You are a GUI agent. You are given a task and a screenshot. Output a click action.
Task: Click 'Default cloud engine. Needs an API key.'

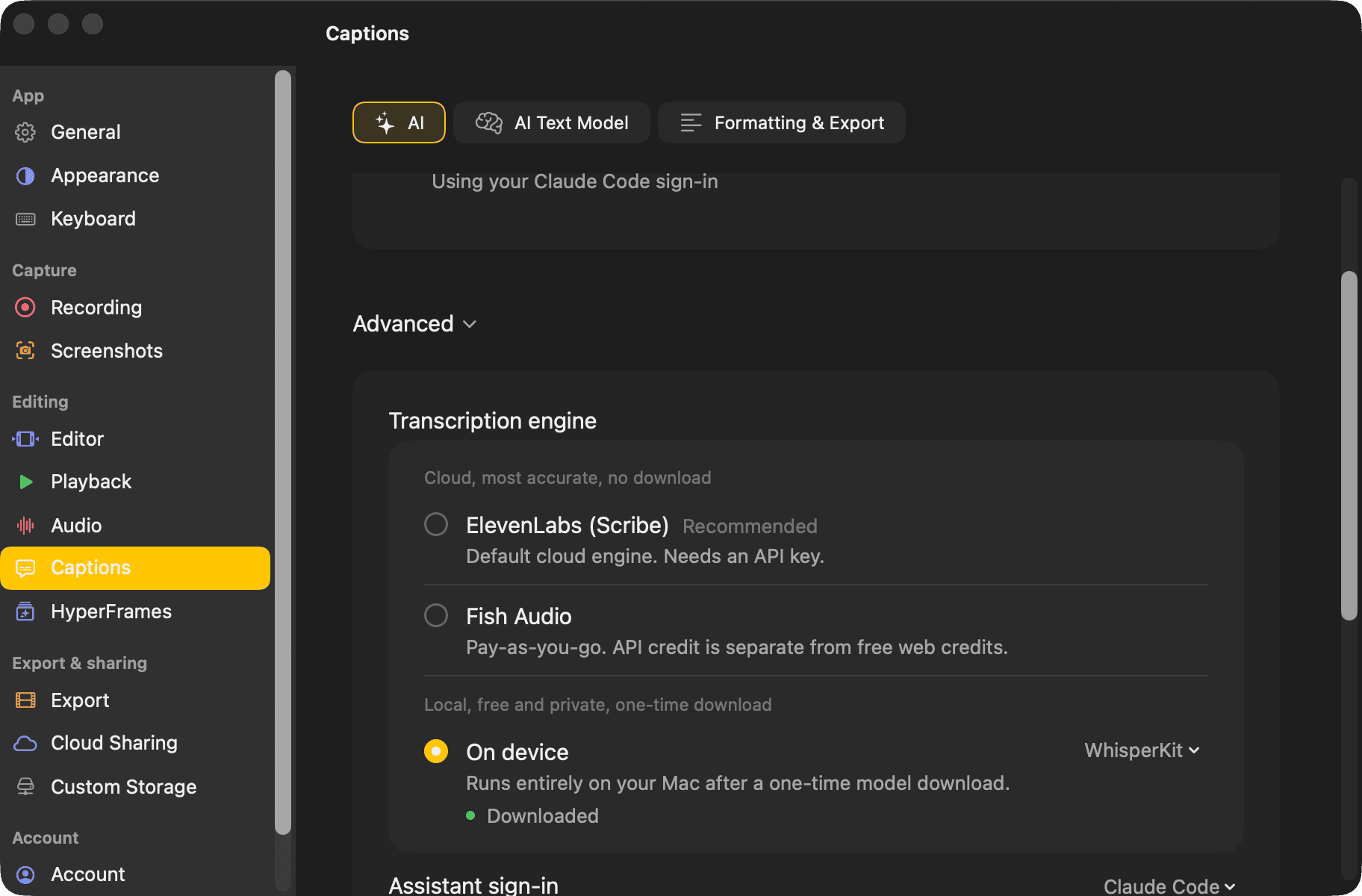(645, 556)
